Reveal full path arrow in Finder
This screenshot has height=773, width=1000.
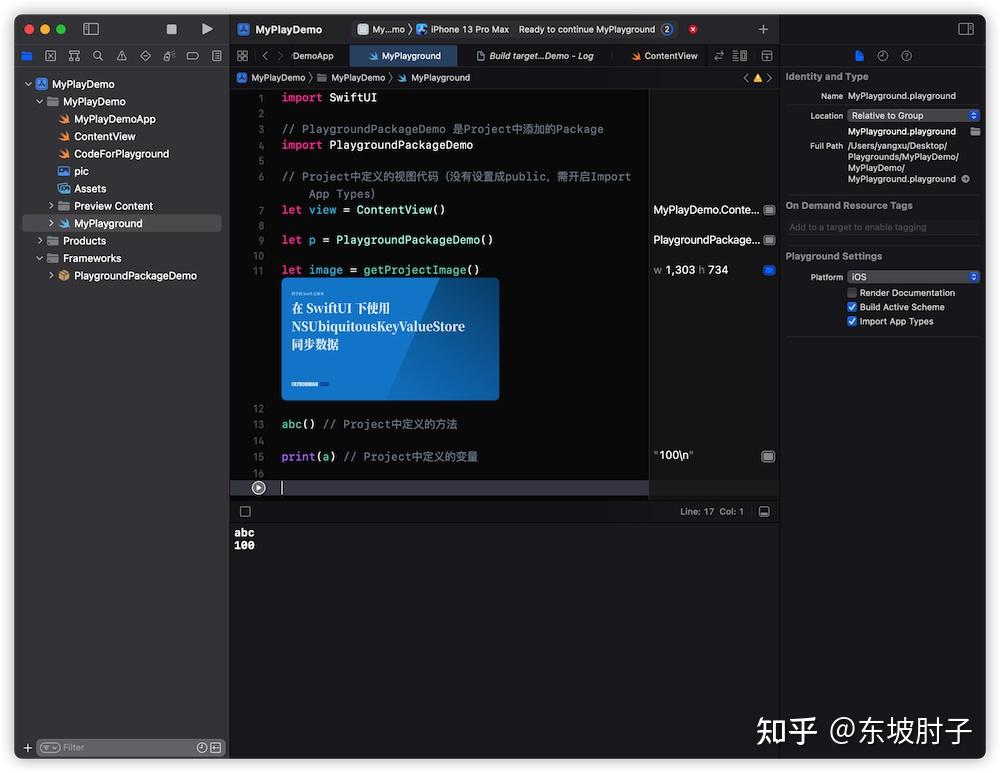point(966,179)
